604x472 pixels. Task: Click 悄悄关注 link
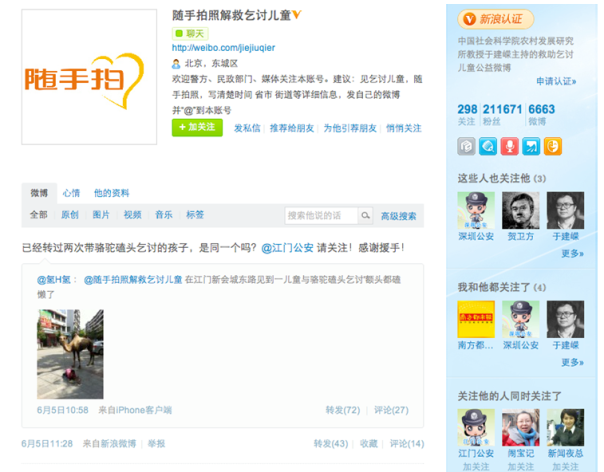click(404, 128)
